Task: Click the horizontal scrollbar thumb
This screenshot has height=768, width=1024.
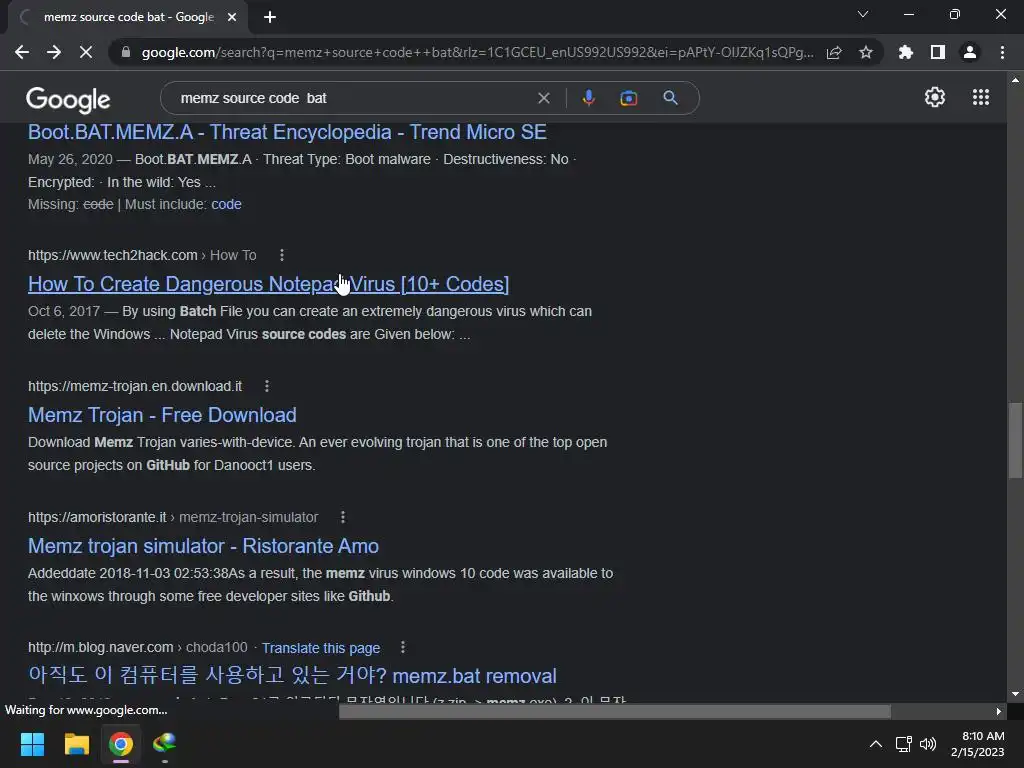Action: 615,711
